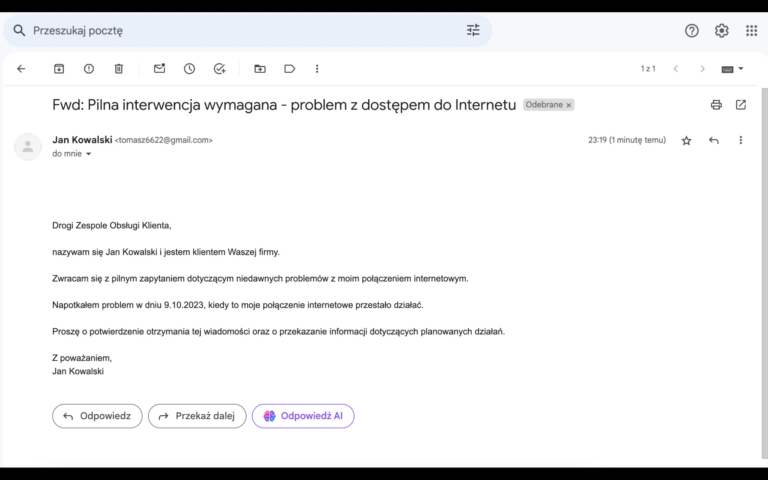Open the Labels icon in toolbar
This screenshot has height=480, width=768.
[289, 69]
